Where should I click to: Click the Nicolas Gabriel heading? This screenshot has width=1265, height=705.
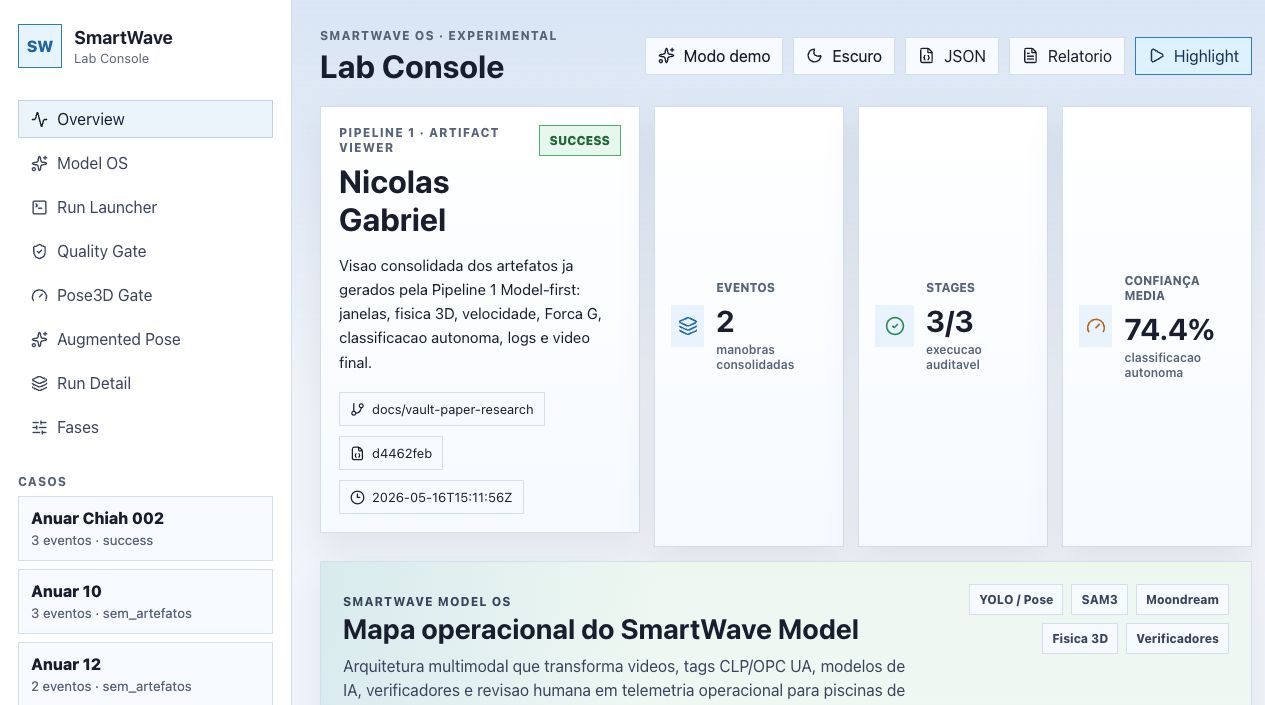pos(394,201)
